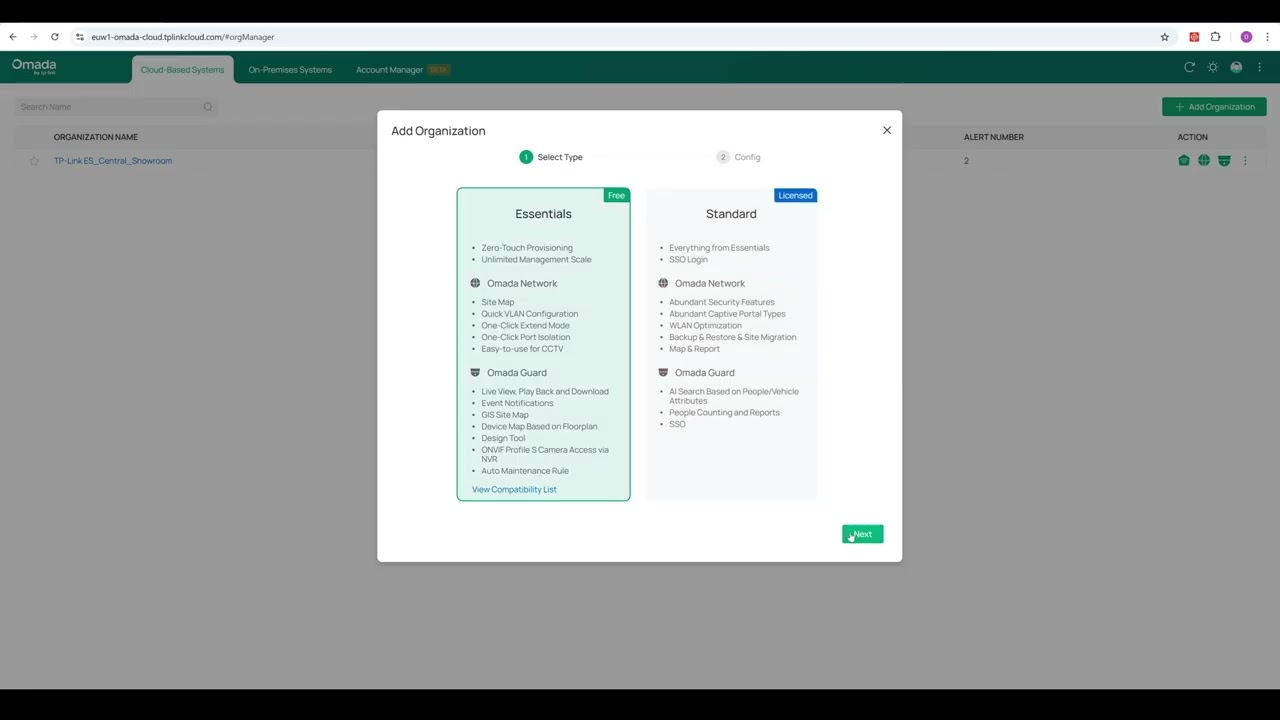The image size is (1280, 720).
Task: Bookmark this page with the star
Action: tap(1165, 37)
